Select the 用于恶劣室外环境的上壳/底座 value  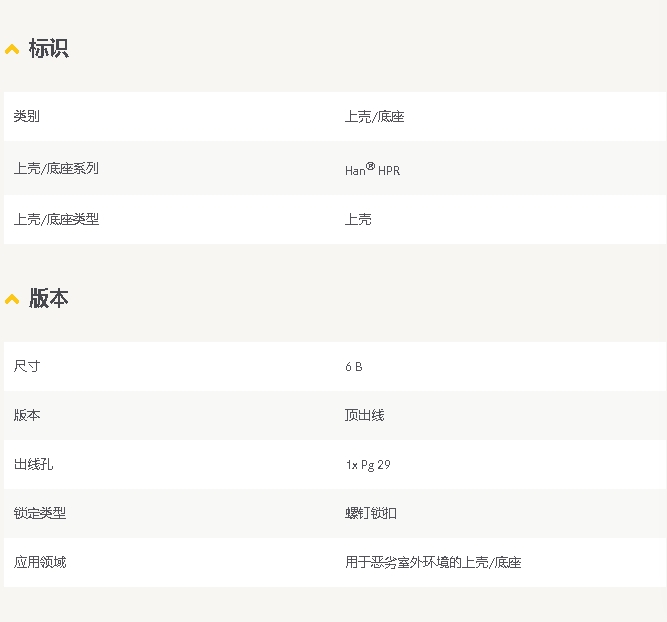click(433, 563)
